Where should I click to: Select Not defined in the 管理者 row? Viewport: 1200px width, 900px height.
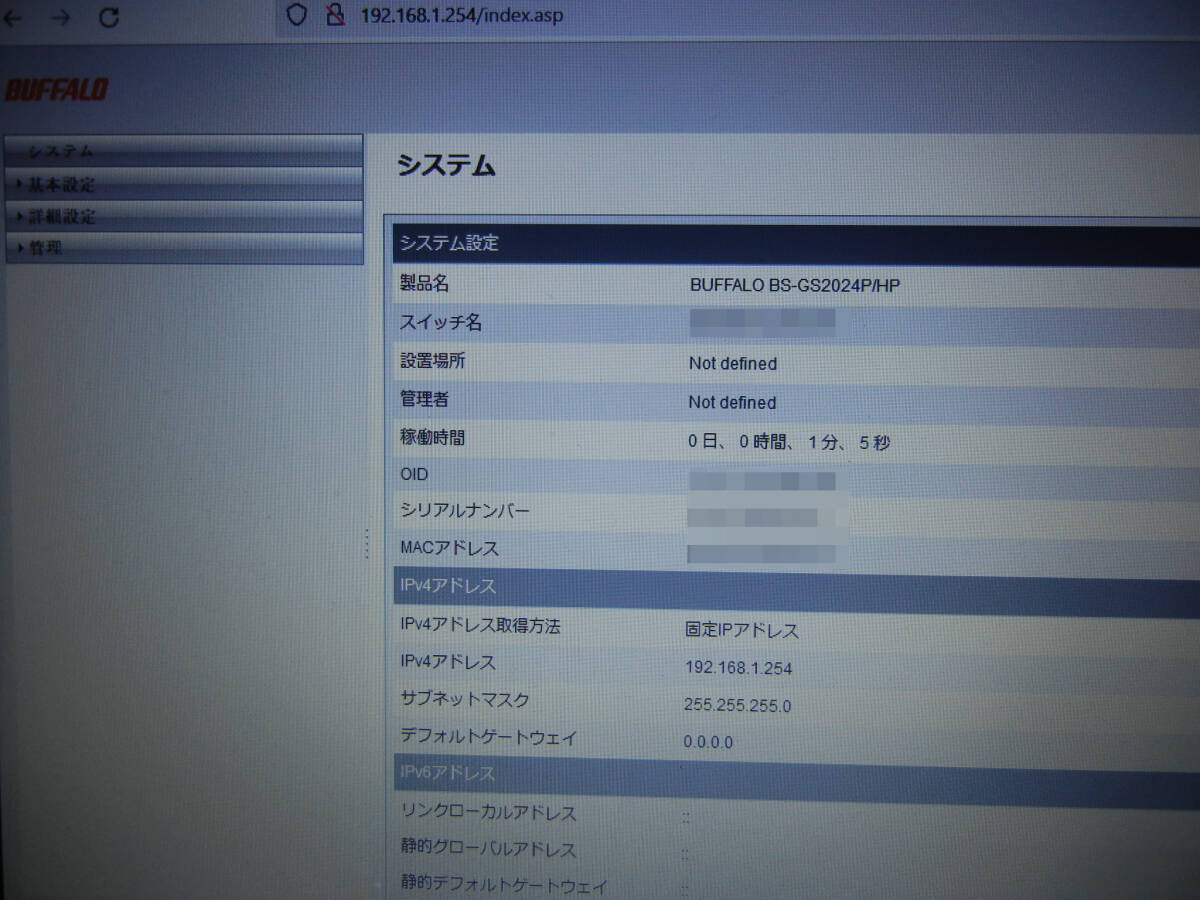click(x=732, y=403)
